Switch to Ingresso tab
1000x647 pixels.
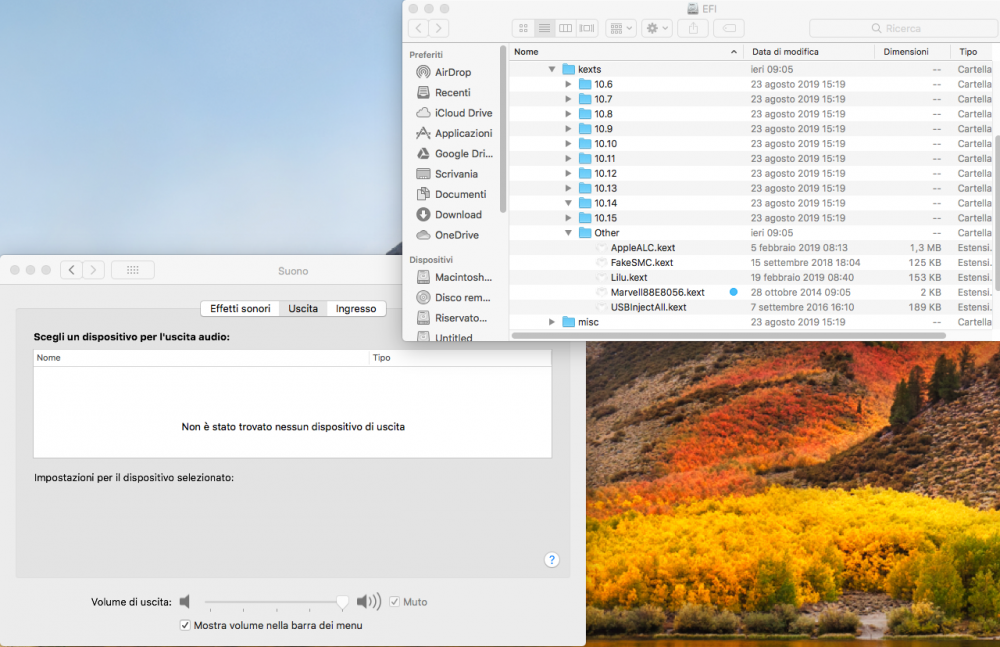click(x=356, y=308)
